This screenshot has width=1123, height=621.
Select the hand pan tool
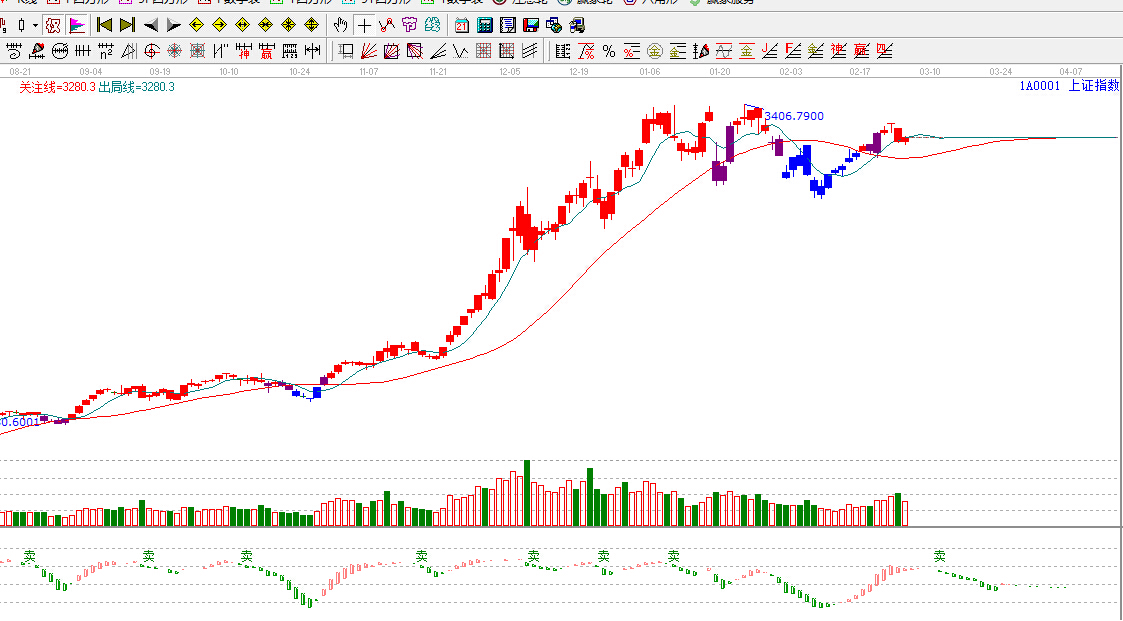tap(341, 25)
